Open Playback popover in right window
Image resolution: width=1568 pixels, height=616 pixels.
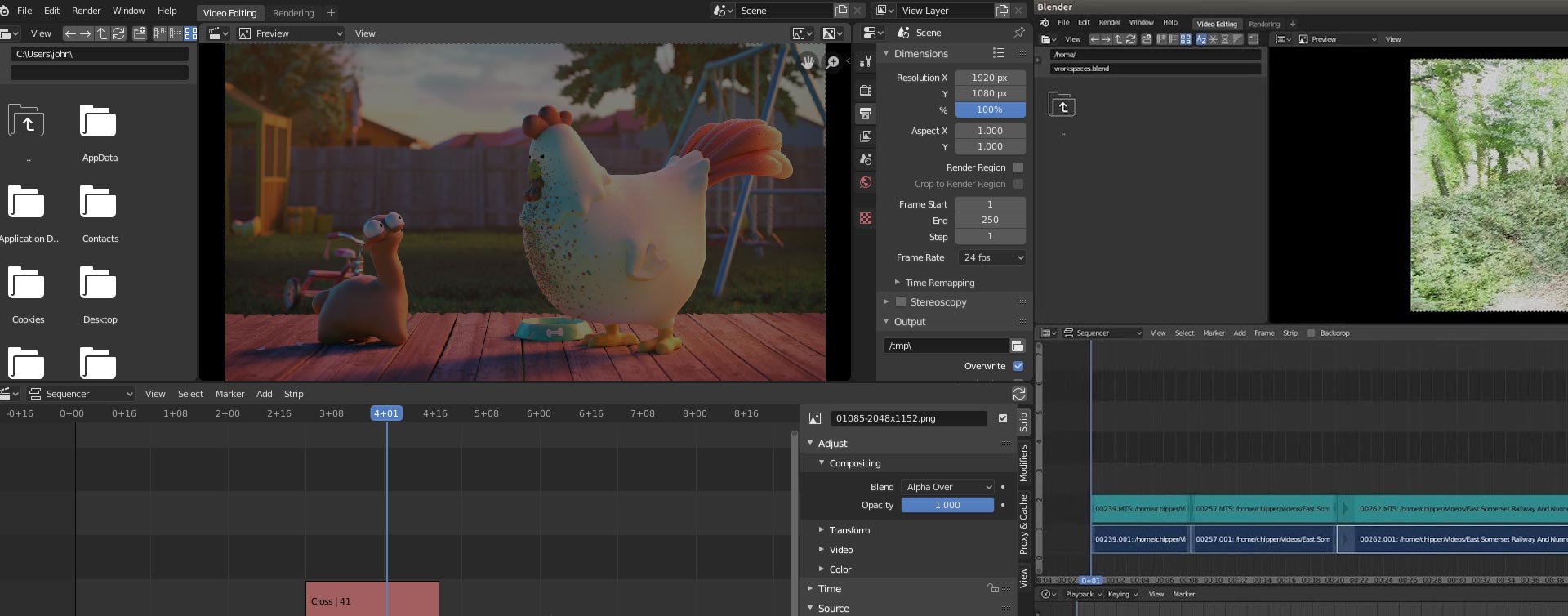[x=1083, y=594]
